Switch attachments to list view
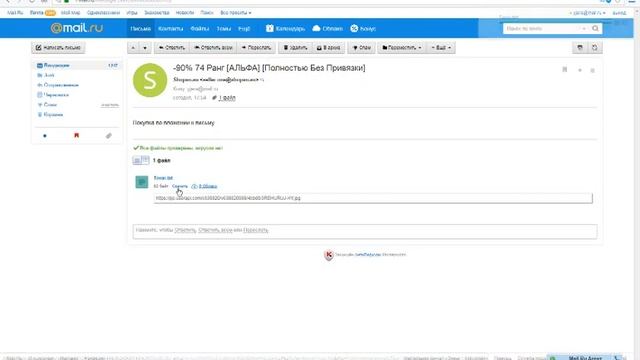The height and width of the screenshot is (360, 640). click(137, 160)
